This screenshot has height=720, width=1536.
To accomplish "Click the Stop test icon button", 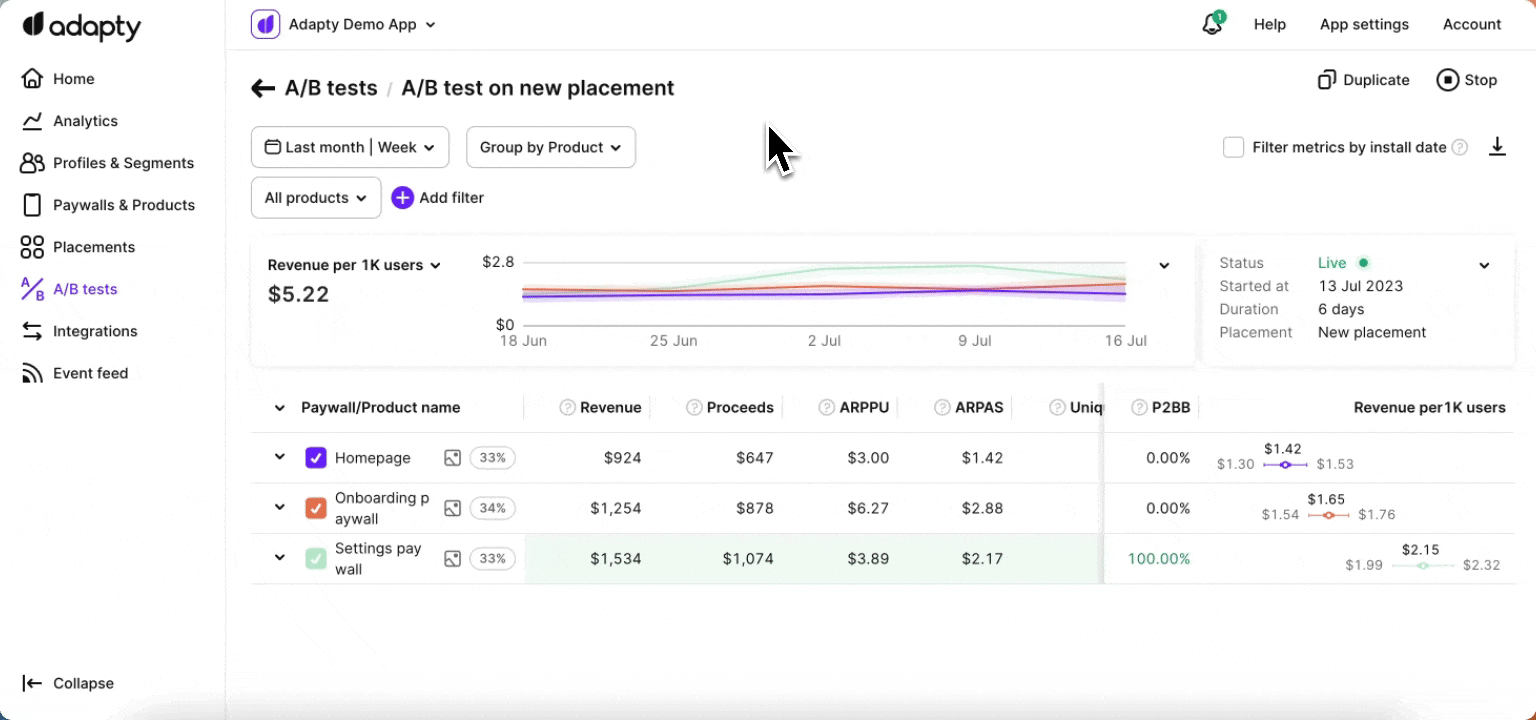I will 1447,80.
